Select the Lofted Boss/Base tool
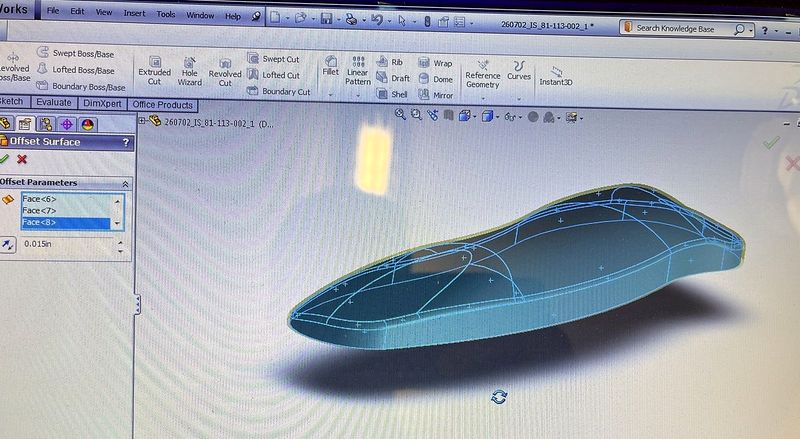The height and width of the screenshot is (439, 800). tap(76, 70)
